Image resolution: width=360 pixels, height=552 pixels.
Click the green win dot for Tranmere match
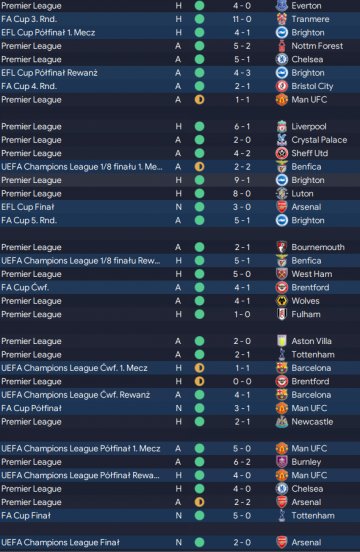[200, 19]
